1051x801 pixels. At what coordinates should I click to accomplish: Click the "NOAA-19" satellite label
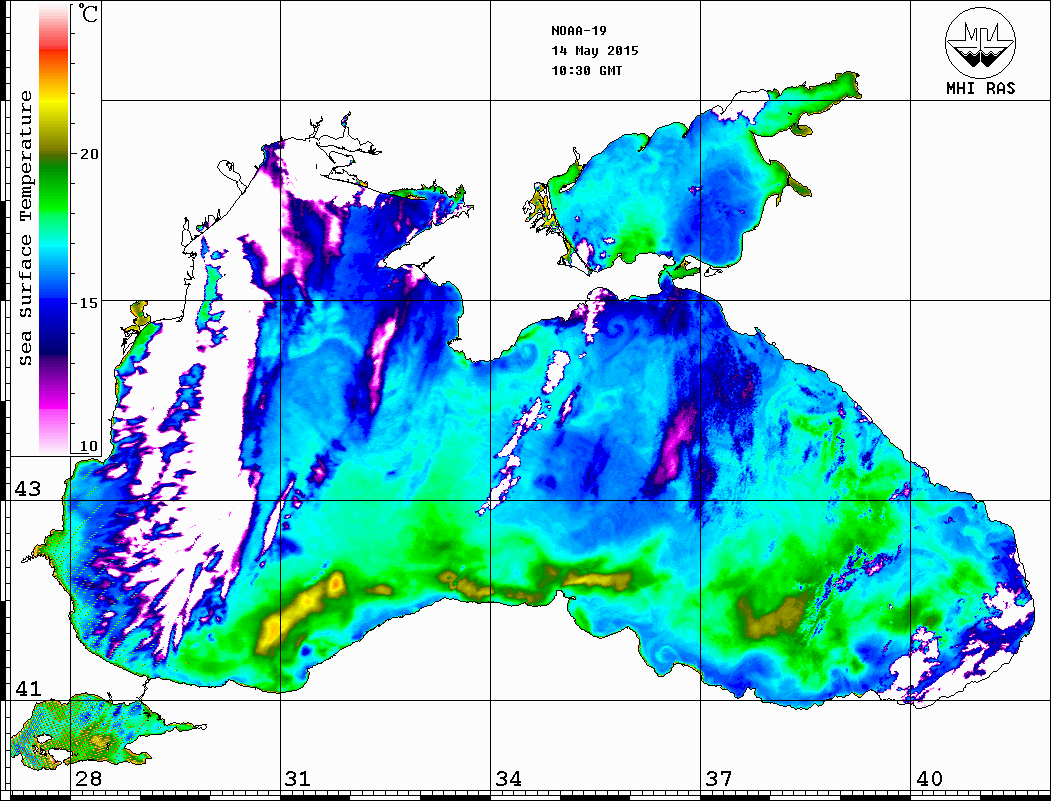pos(578,31)
